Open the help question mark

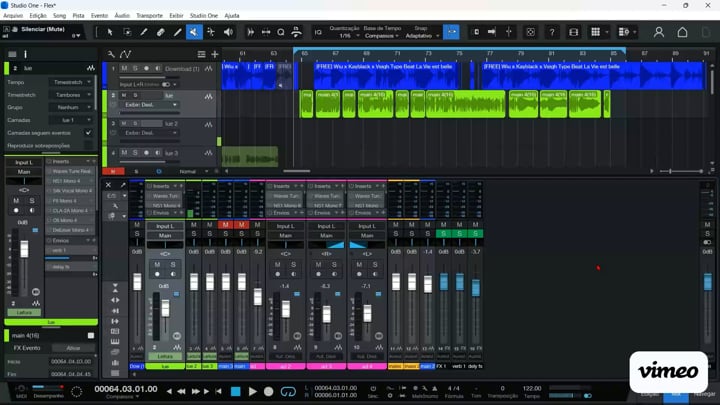point(552,32)
